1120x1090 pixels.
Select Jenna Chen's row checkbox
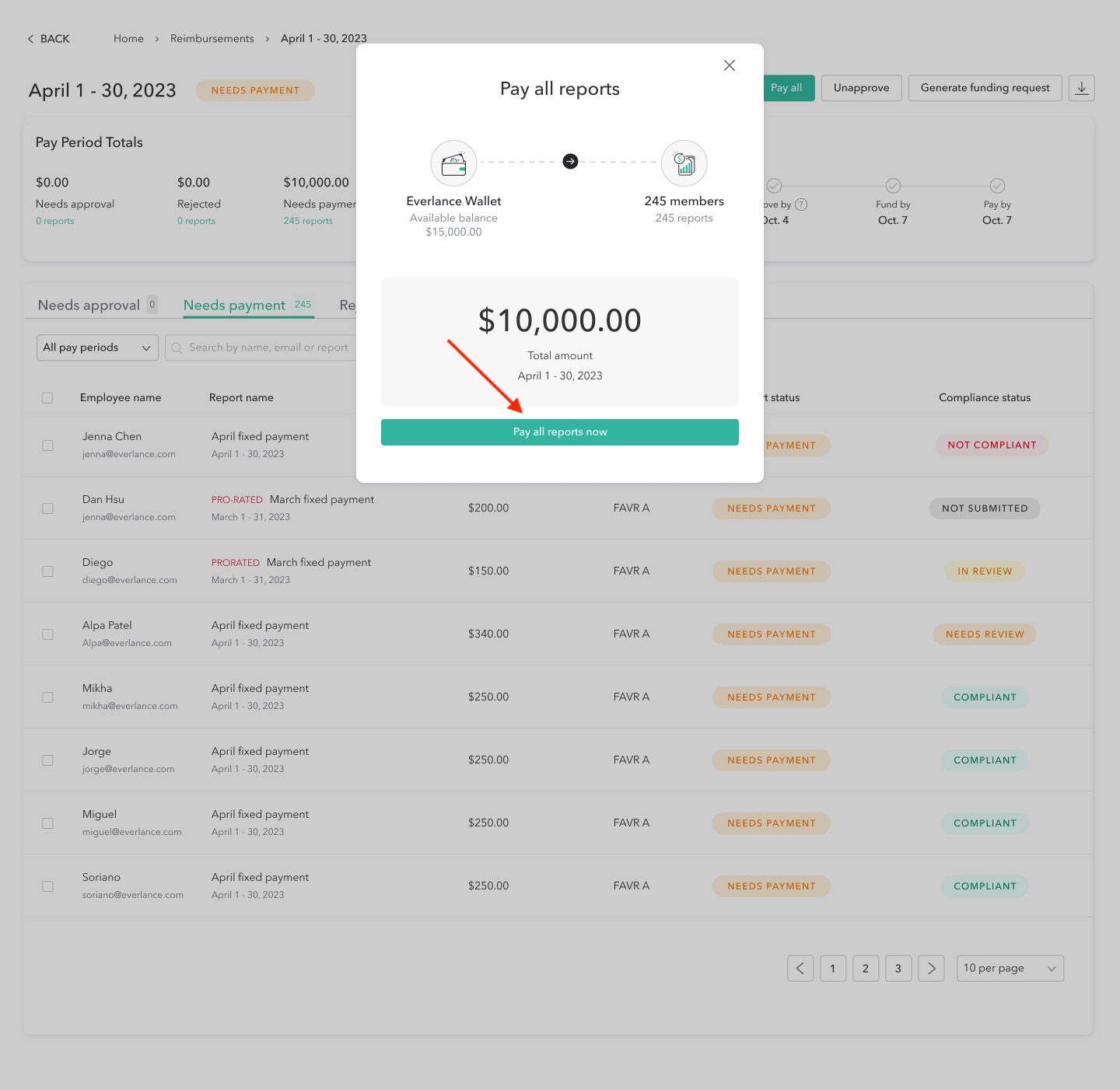[x=47, y=445]
